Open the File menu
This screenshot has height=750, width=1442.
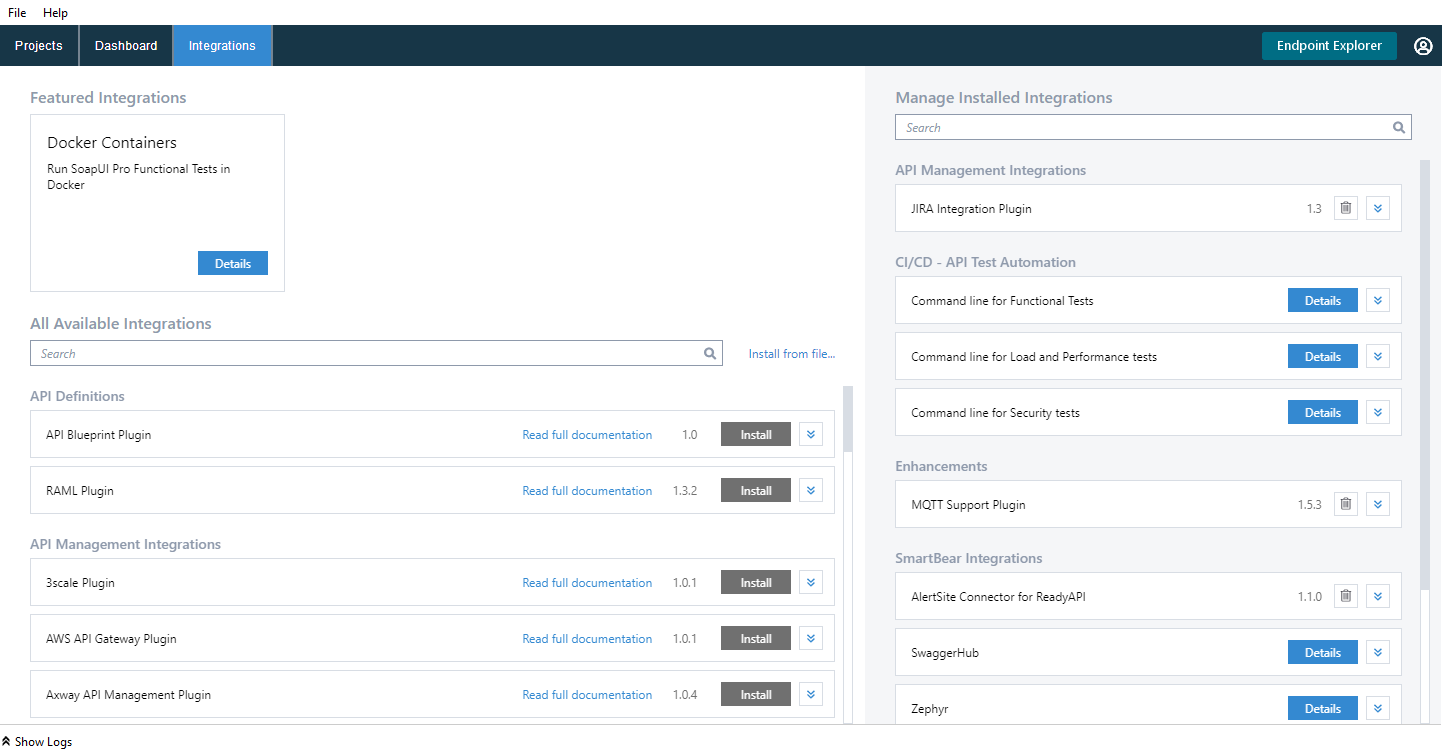pos(16,12)
